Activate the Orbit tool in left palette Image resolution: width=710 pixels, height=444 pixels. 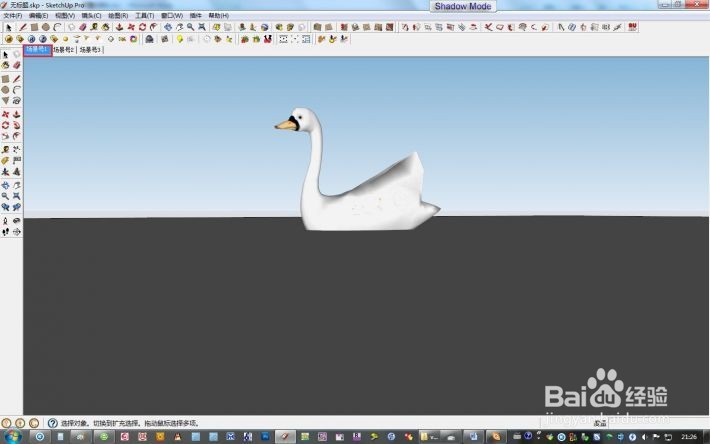point(5,185)
